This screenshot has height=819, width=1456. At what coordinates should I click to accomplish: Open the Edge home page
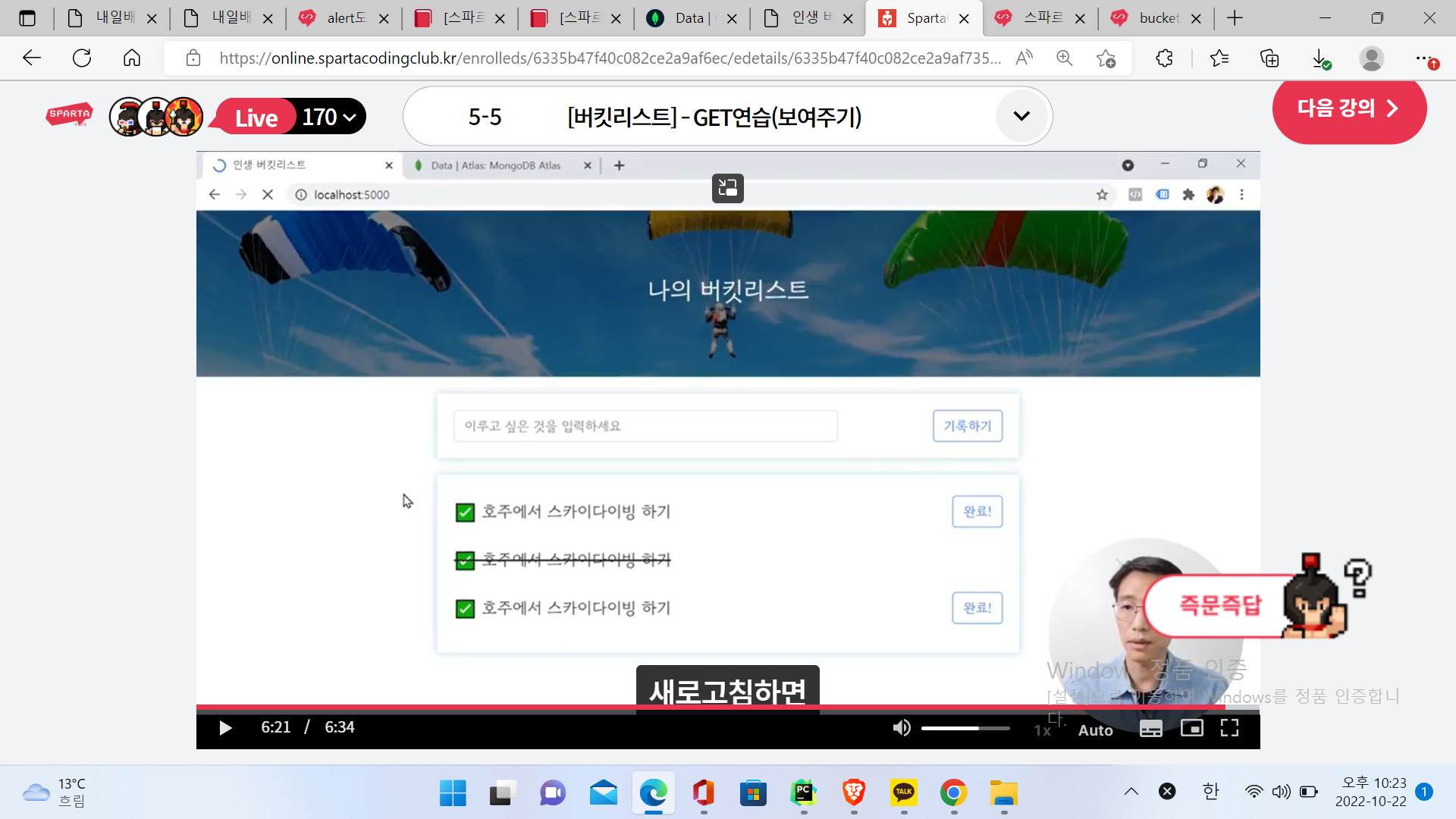[132, 58]
